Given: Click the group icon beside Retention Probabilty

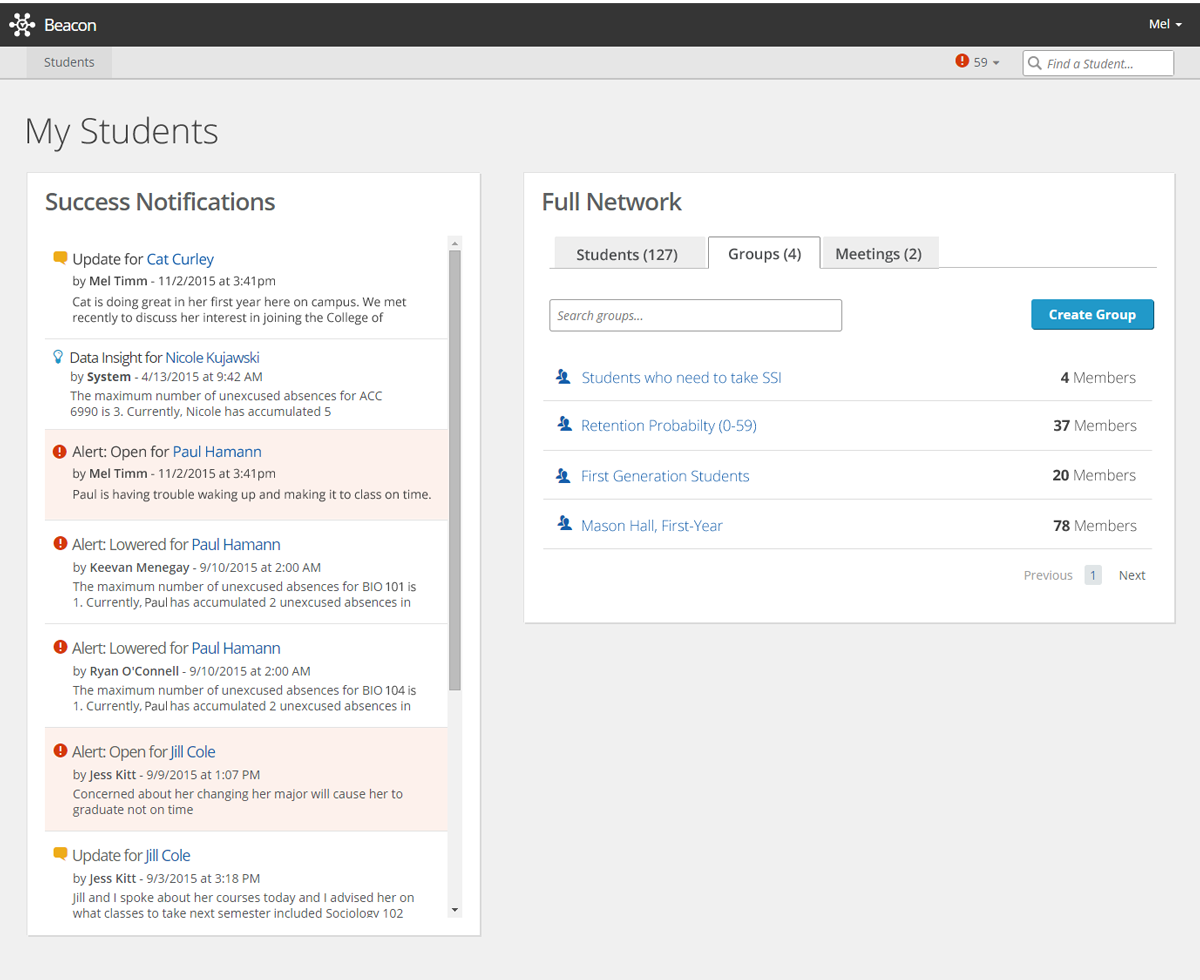Looking at the screenshot, I should tap(563, 425).
